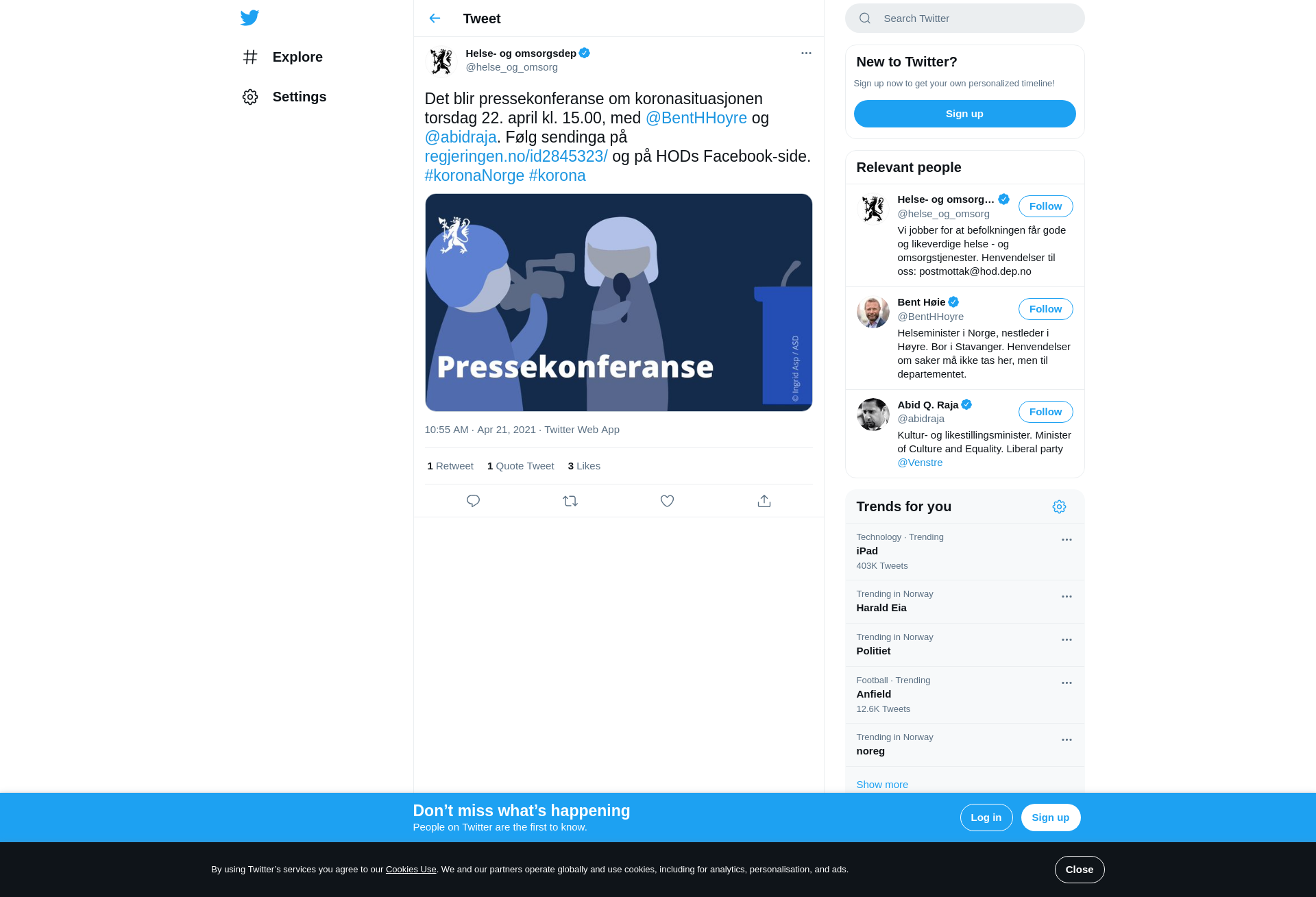Click Log in on the bottom banner

point(986,818)
